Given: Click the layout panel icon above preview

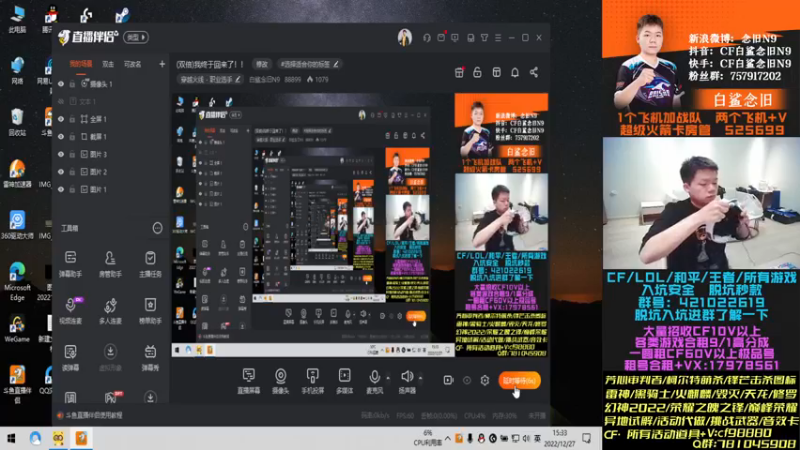Looking at the screenshot, I should (496, 72).
